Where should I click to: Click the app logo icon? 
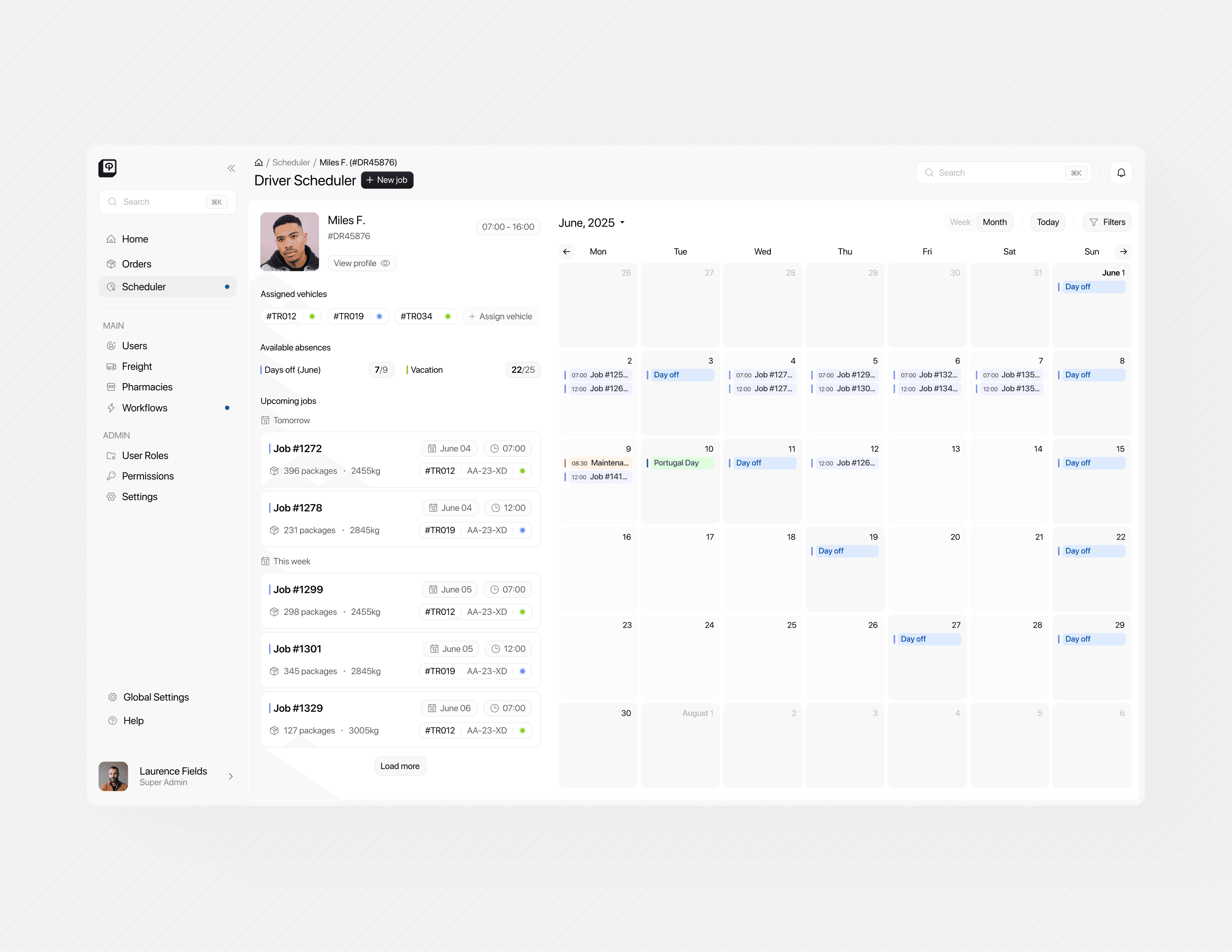[108, 167]
